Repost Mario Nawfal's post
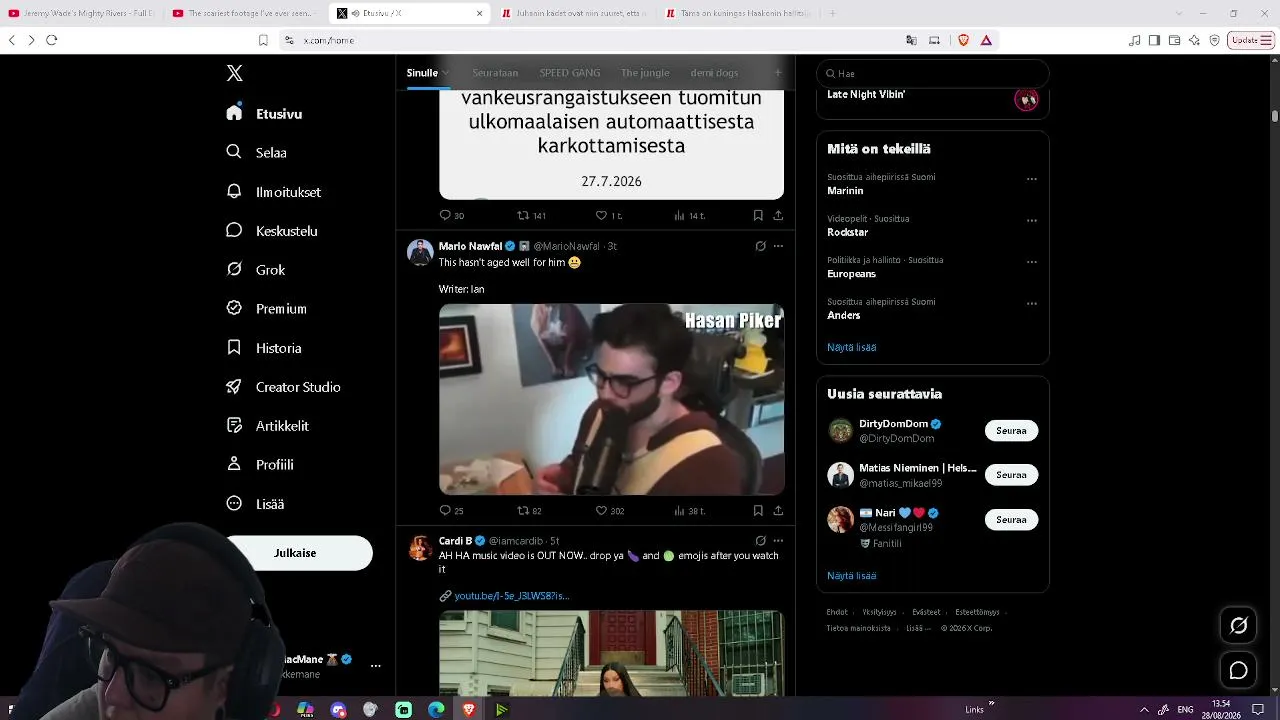 coord(529,511)
